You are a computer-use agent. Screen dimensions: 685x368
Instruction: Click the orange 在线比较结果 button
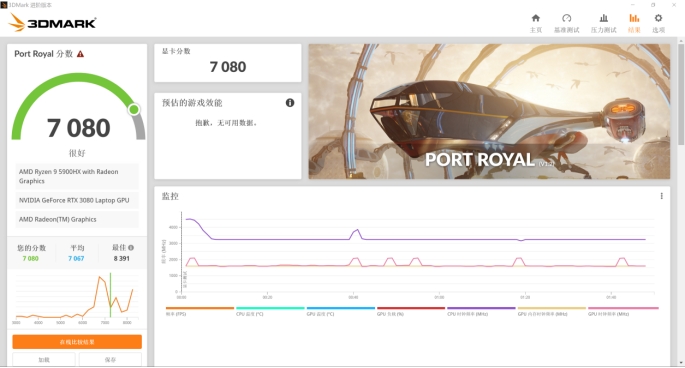pyautogui.click(x=77, y=342)
